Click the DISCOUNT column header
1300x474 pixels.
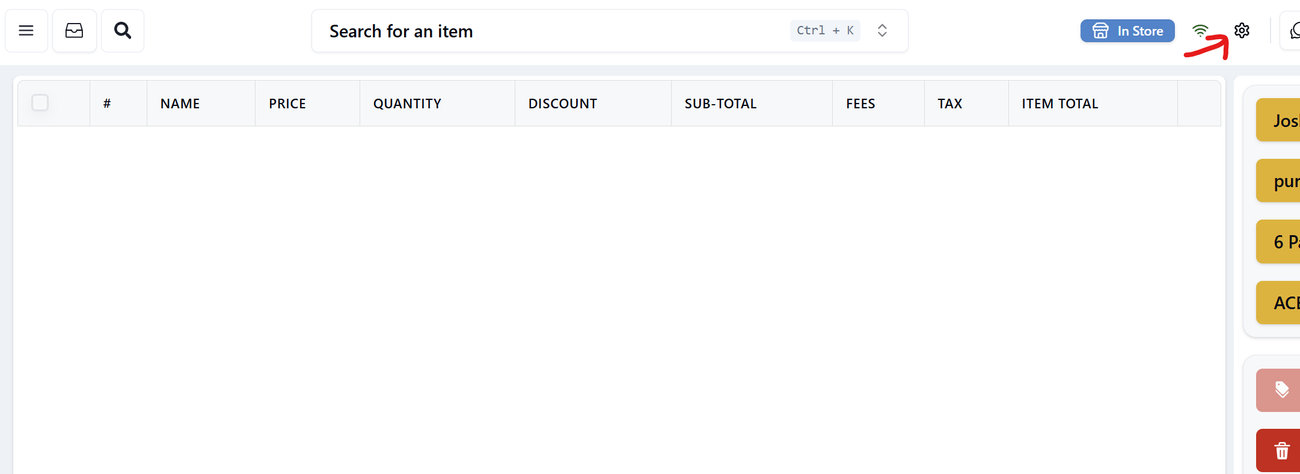[x=562, y=104]
